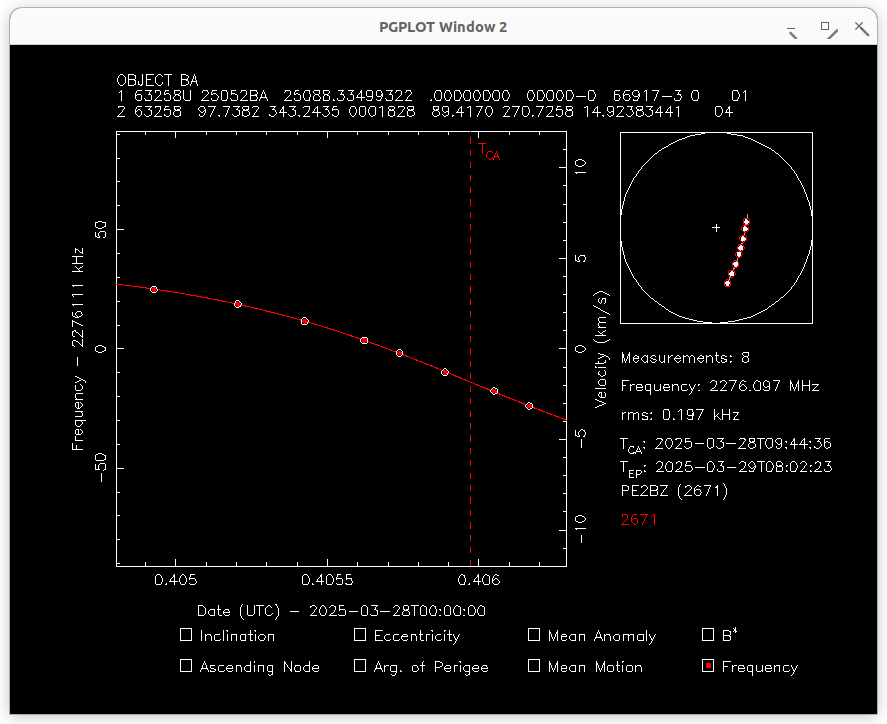Click the top point of sky track
The width and height of the screenshot is (887, 724).
click(747, 221)
